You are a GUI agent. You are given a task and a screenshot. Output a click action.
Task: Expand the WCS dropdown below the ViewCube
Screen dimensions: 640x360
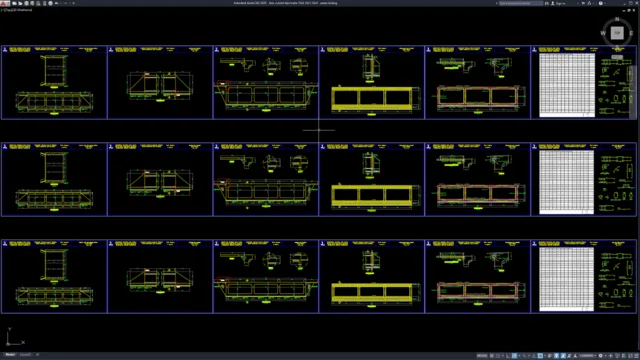(617, 57)
